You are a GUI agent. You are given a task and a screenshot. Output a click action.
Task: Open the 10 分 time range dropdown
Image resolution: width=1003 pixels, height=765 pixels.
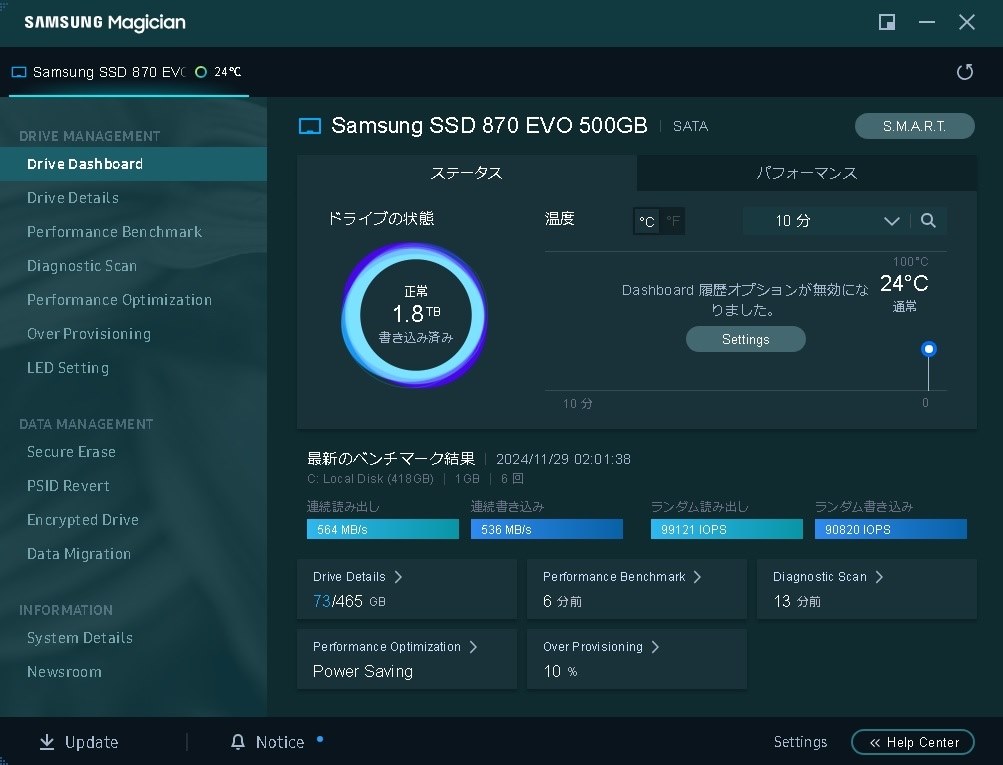coord(828,221)
